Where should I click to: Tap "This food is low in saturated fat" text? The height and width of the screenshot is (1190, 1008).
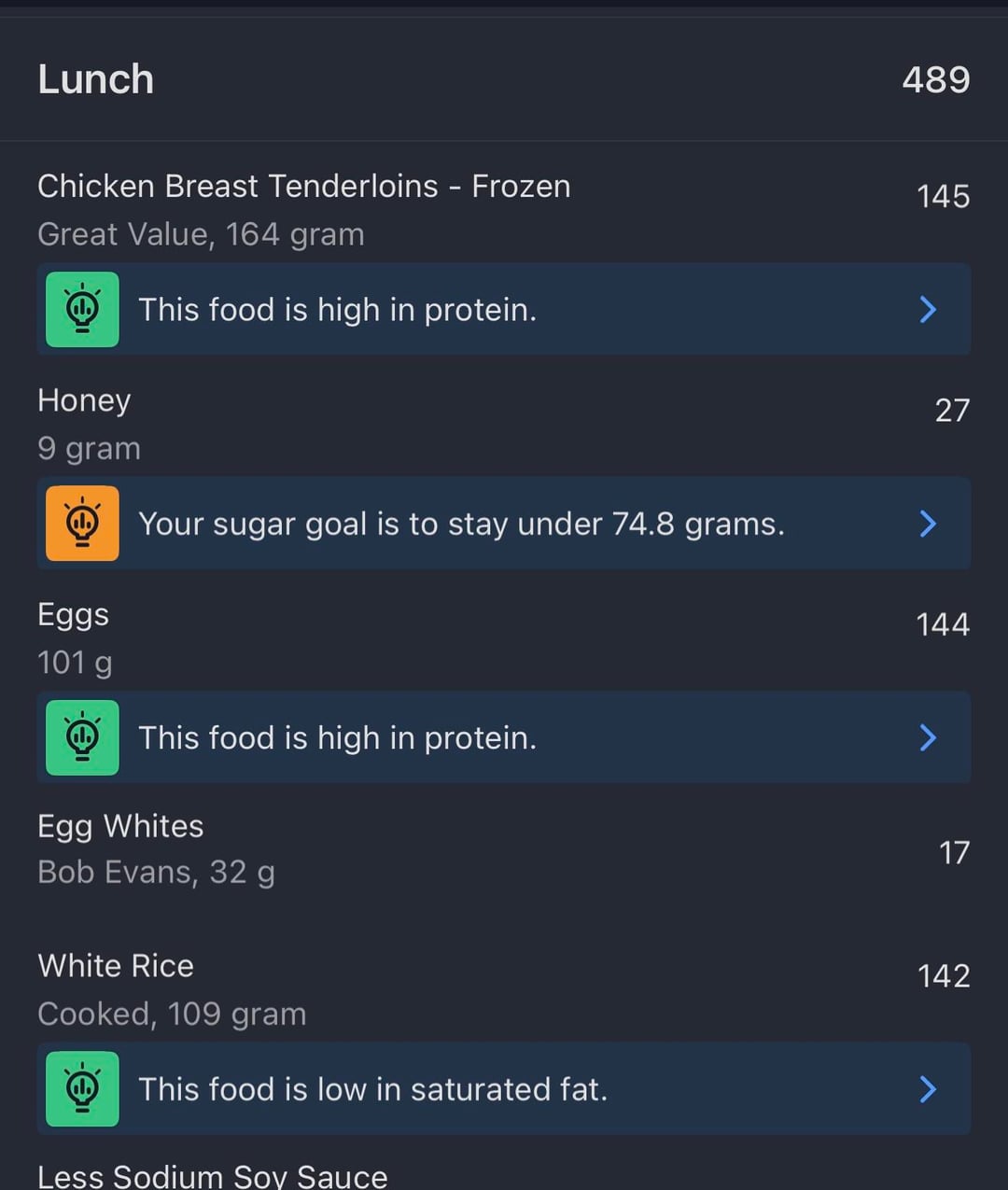coord(372,1089)
